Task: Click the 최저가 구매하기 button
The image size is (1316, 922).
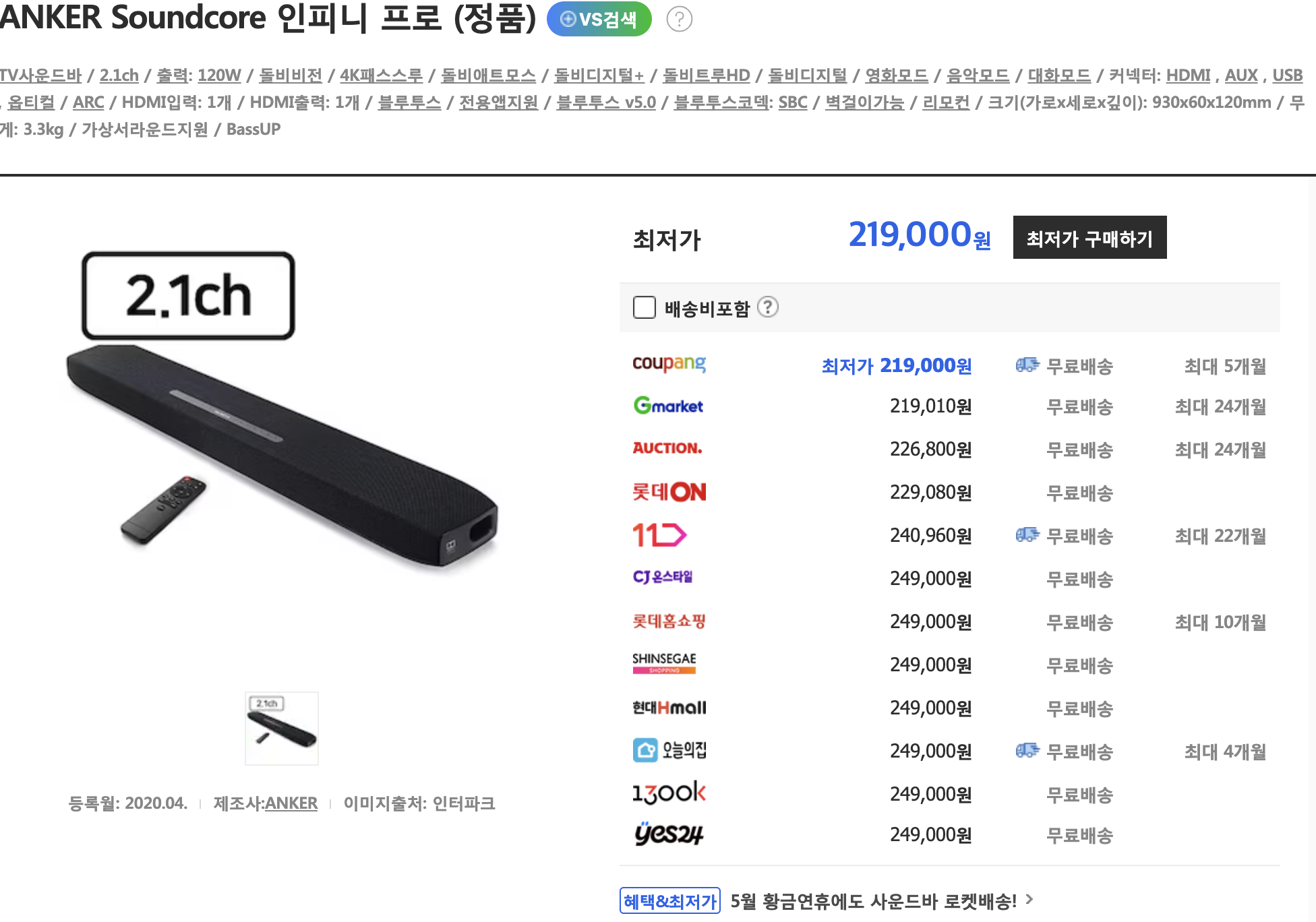Action: (1089, 237)
